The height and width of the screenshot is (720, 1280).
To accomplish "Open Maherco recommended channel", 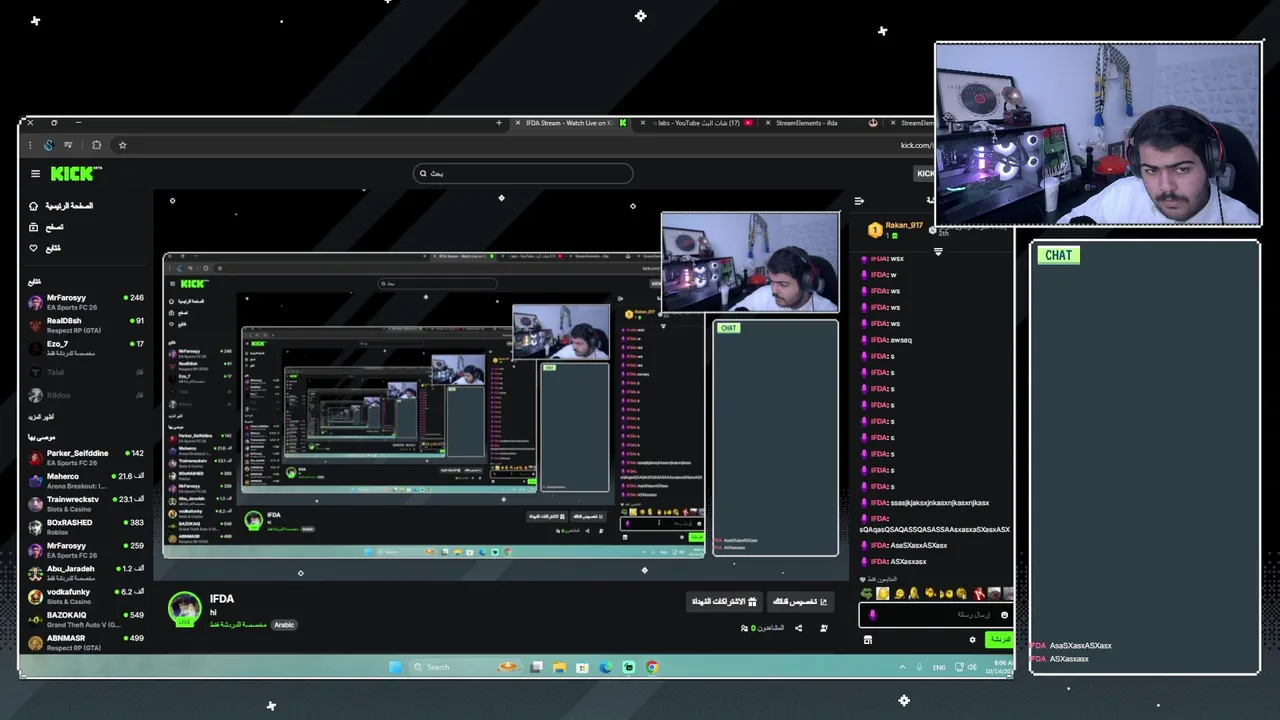I will 86,481.
